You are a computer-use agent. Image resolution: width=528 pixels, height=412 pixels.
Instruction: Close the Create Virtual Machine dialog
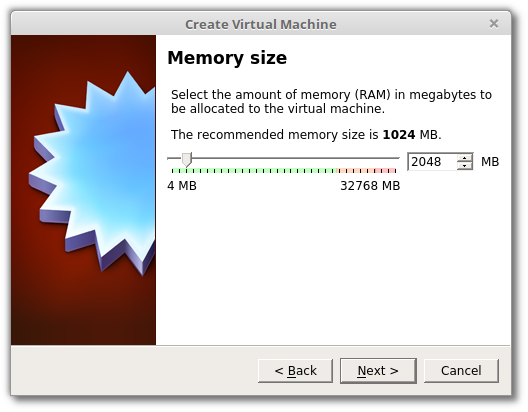[x=494, y=24]
